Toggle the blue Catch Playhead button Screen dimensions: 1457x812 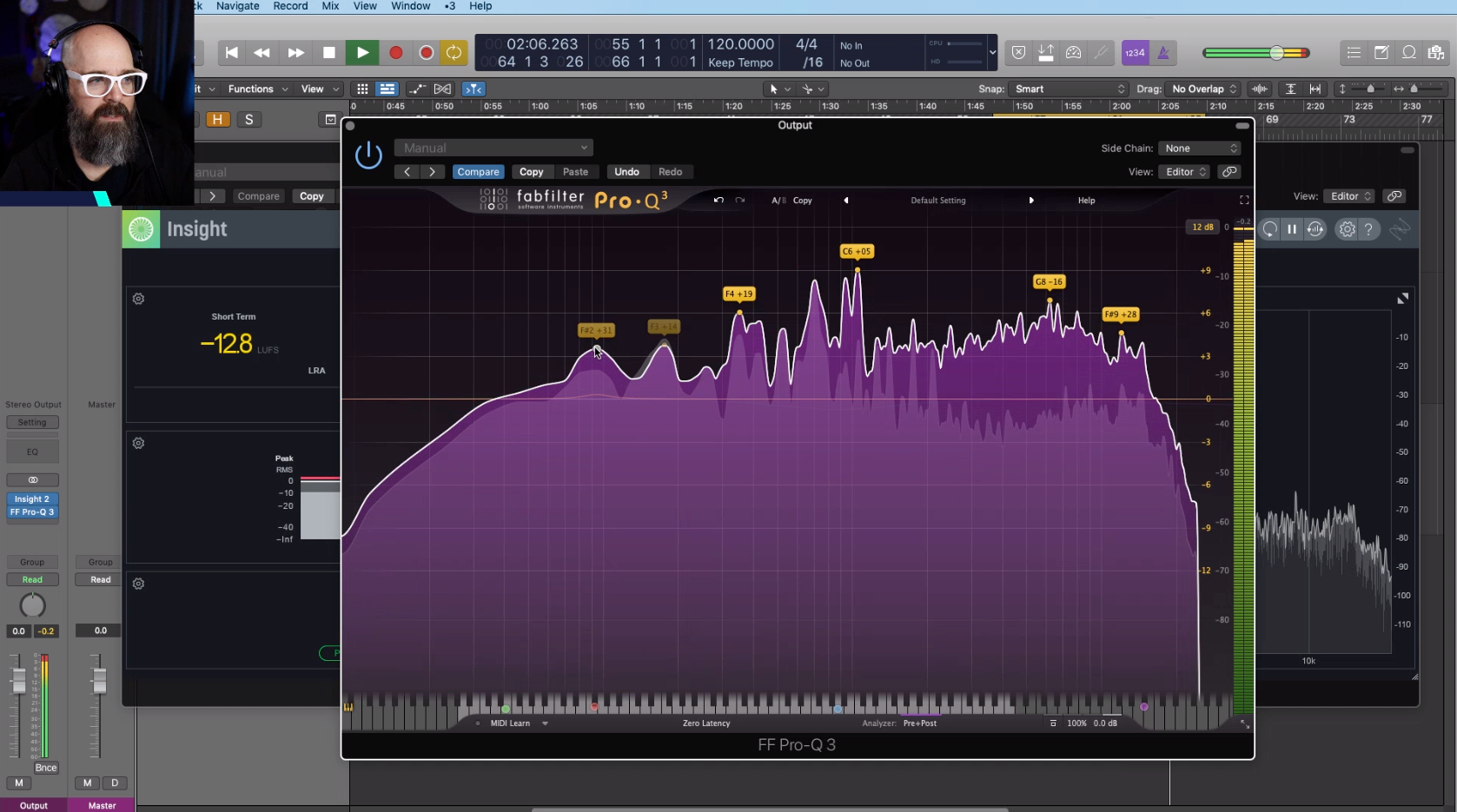[474, 89]
